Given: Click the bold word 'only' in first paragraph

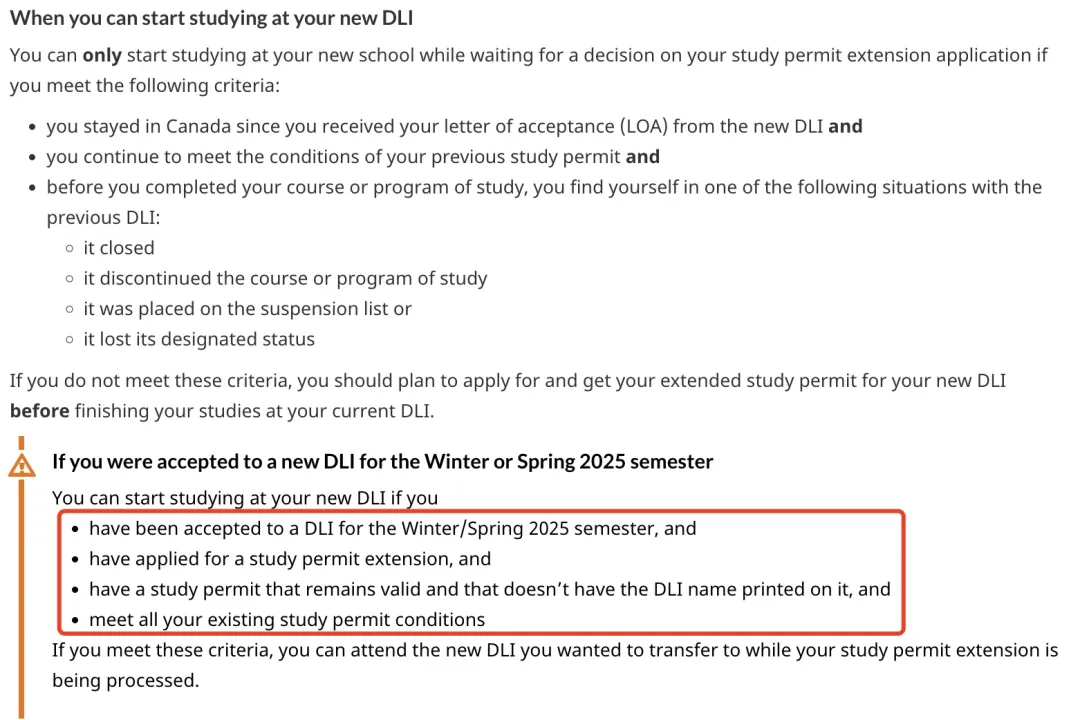Looking at the screenshot, I should point(102,55).
